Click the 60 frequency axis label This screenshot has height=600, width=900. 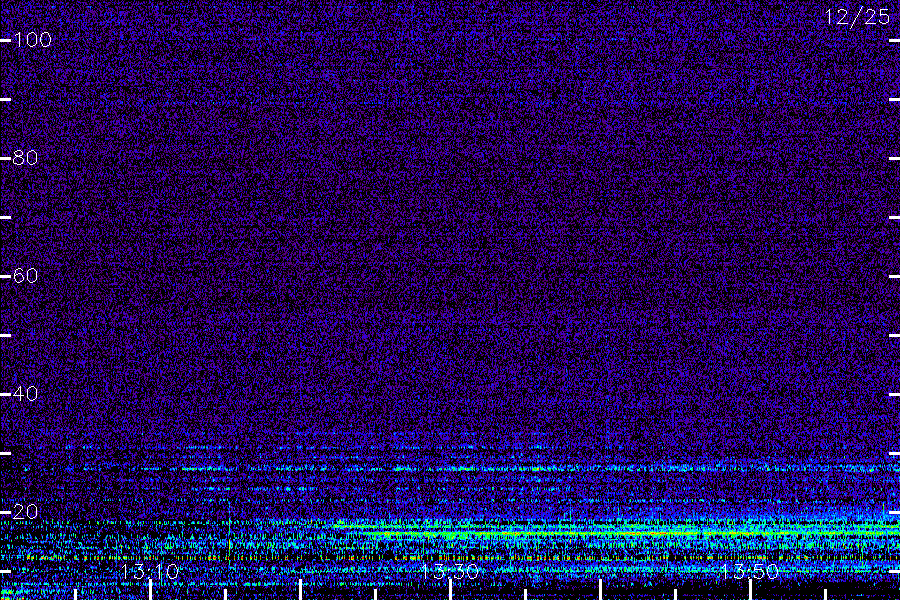(25, 276)
